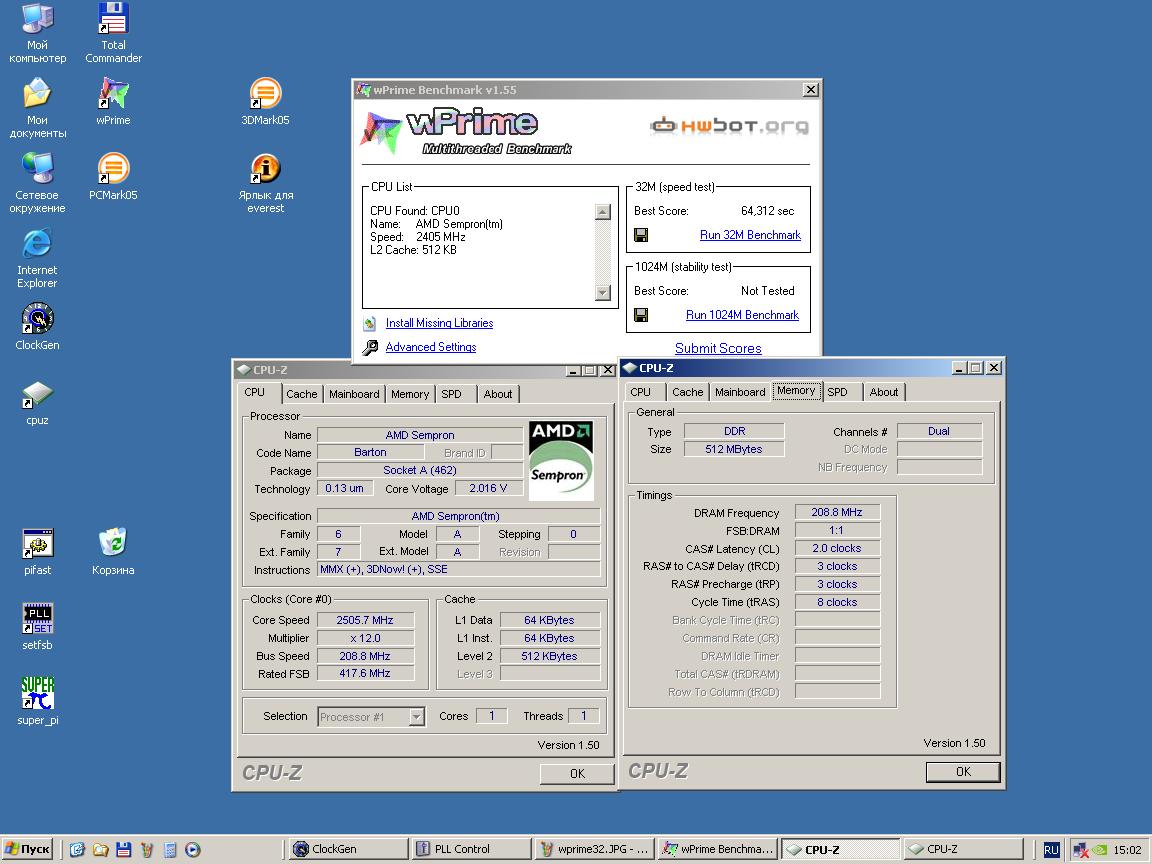Click the hwbot.org logo
The width and height of the screenshot is (1152, 864).
729,126
